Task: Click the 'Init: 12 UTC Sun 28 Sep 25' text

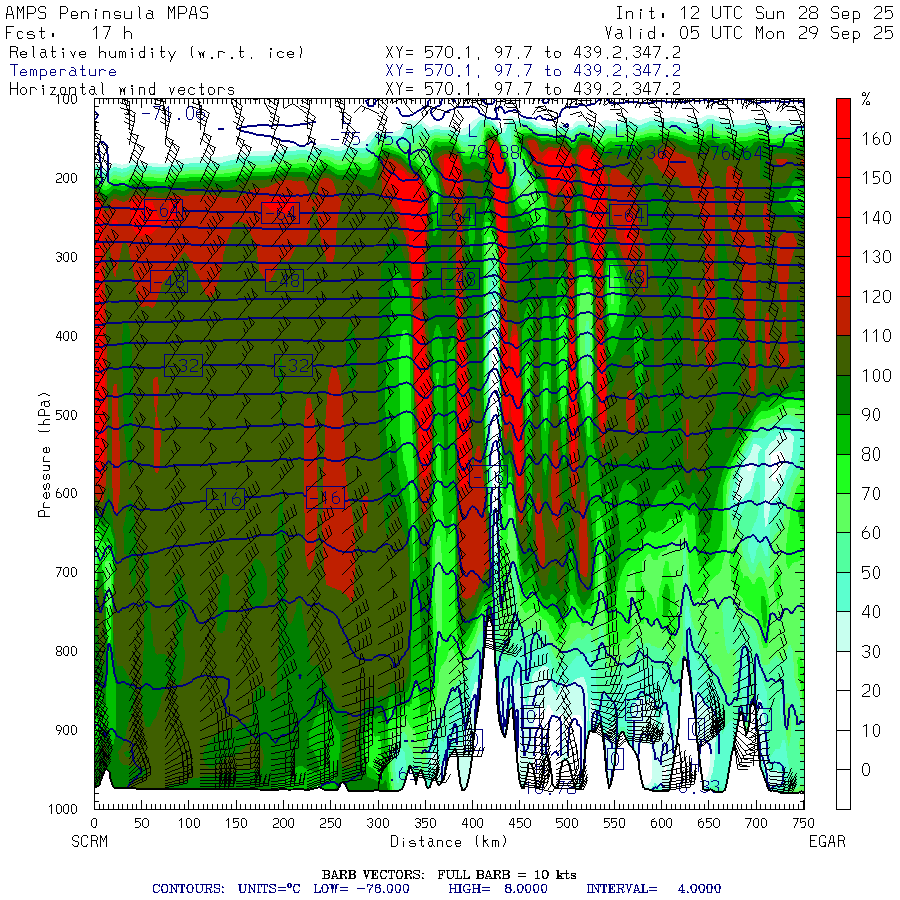Action: click(x=754, y=13)
